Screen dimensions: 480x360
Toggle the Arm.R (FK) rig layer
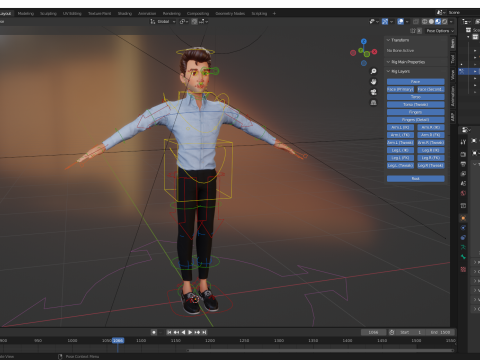[x=431, y=135]
